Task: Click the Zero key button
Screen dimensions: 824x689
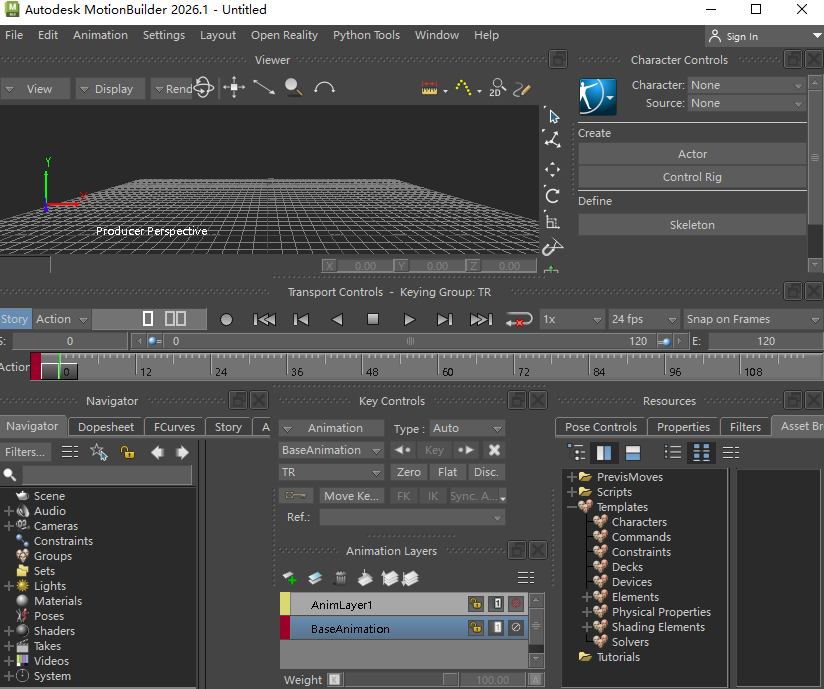Action: coord(408,472)
